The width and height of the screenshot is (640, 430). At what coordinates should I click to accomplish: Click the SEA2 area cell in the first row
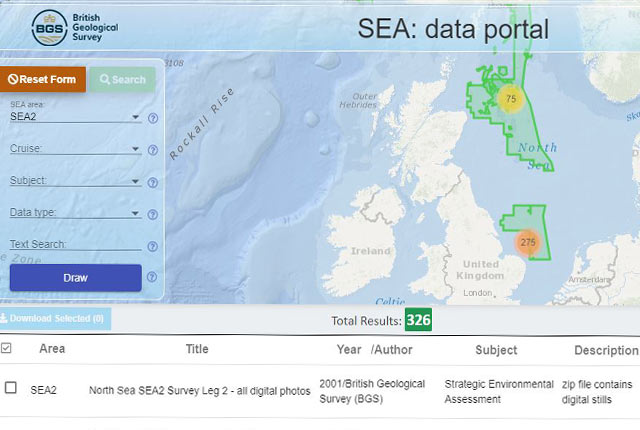[44, 390]
